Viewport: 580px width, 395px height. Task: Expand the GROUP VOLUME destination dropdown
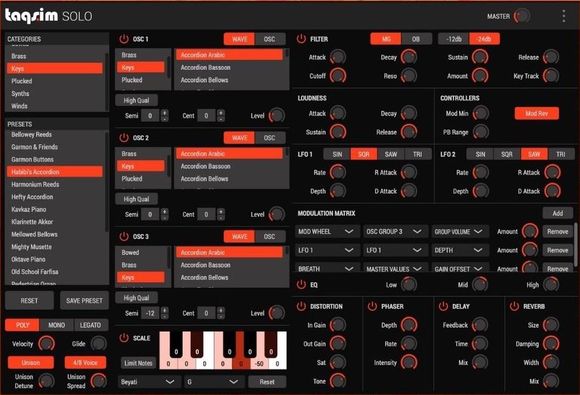pyautogui.click(x=460, y=232)
